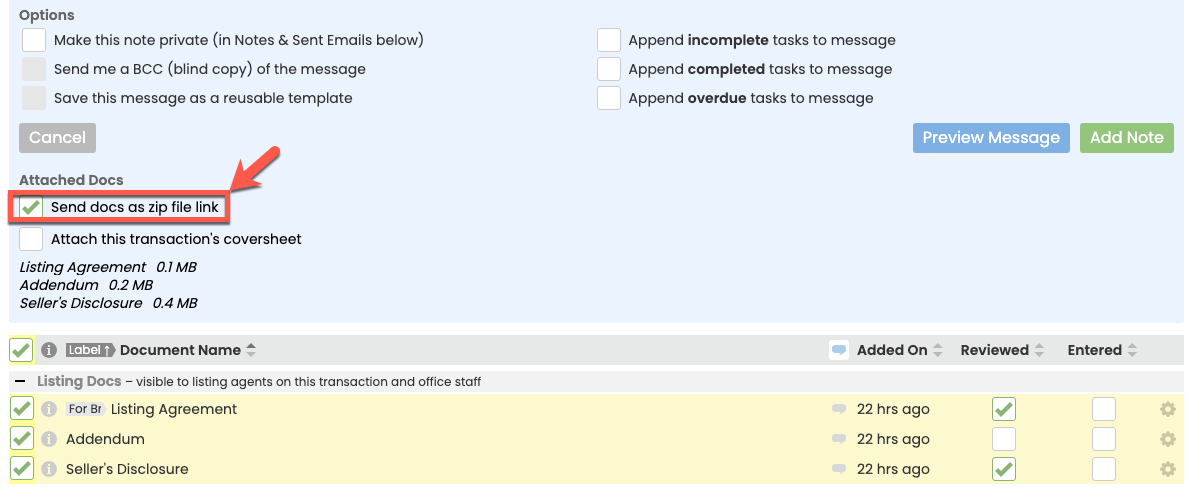Screen dimensions: 1192x495
Task: Check Attach this transaction's coversheet
Action: (32, 239)
